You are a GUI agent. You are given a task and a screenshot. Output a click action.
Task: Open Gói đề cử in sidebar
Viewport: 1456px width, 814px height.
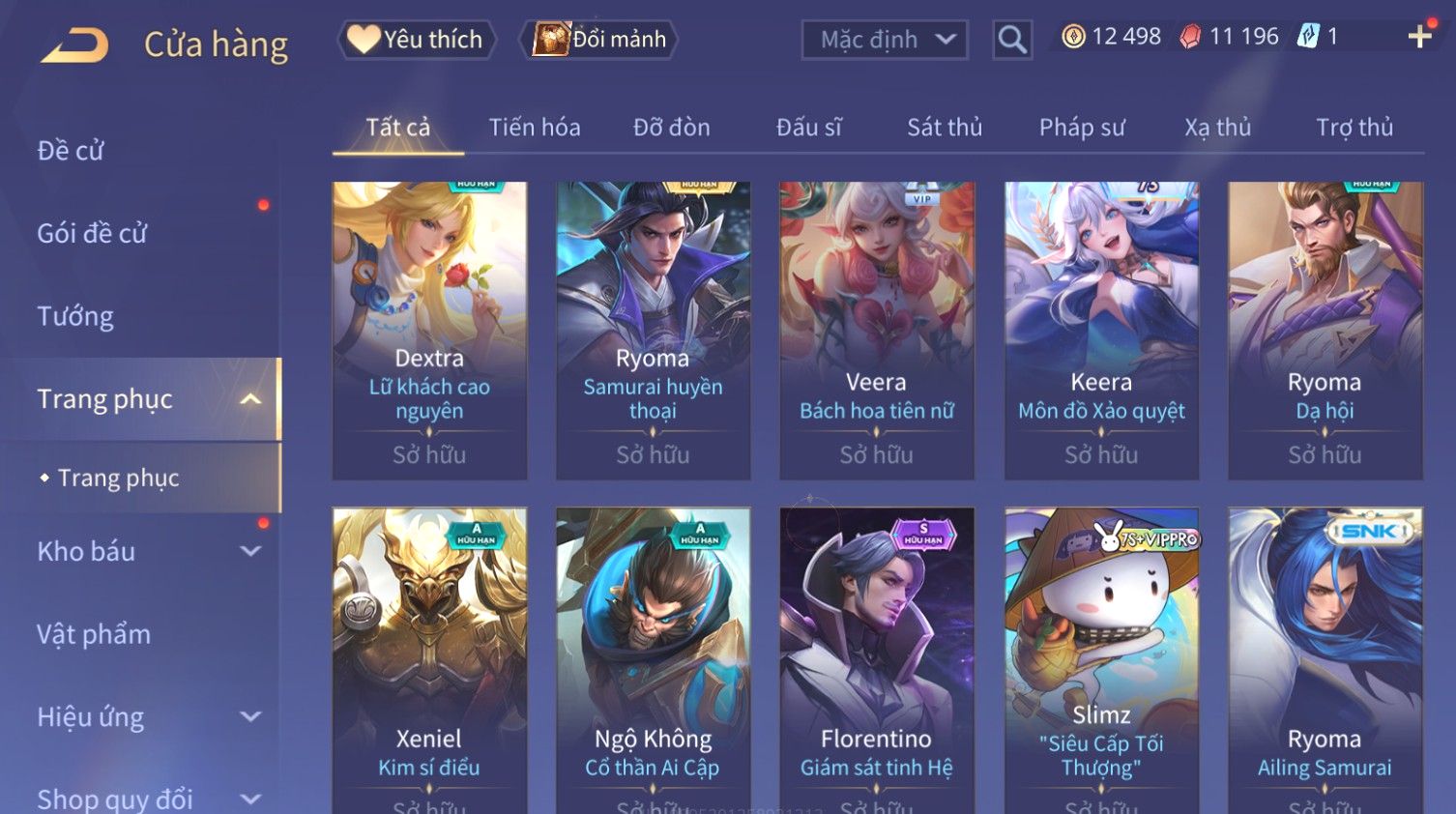[92, 233]
